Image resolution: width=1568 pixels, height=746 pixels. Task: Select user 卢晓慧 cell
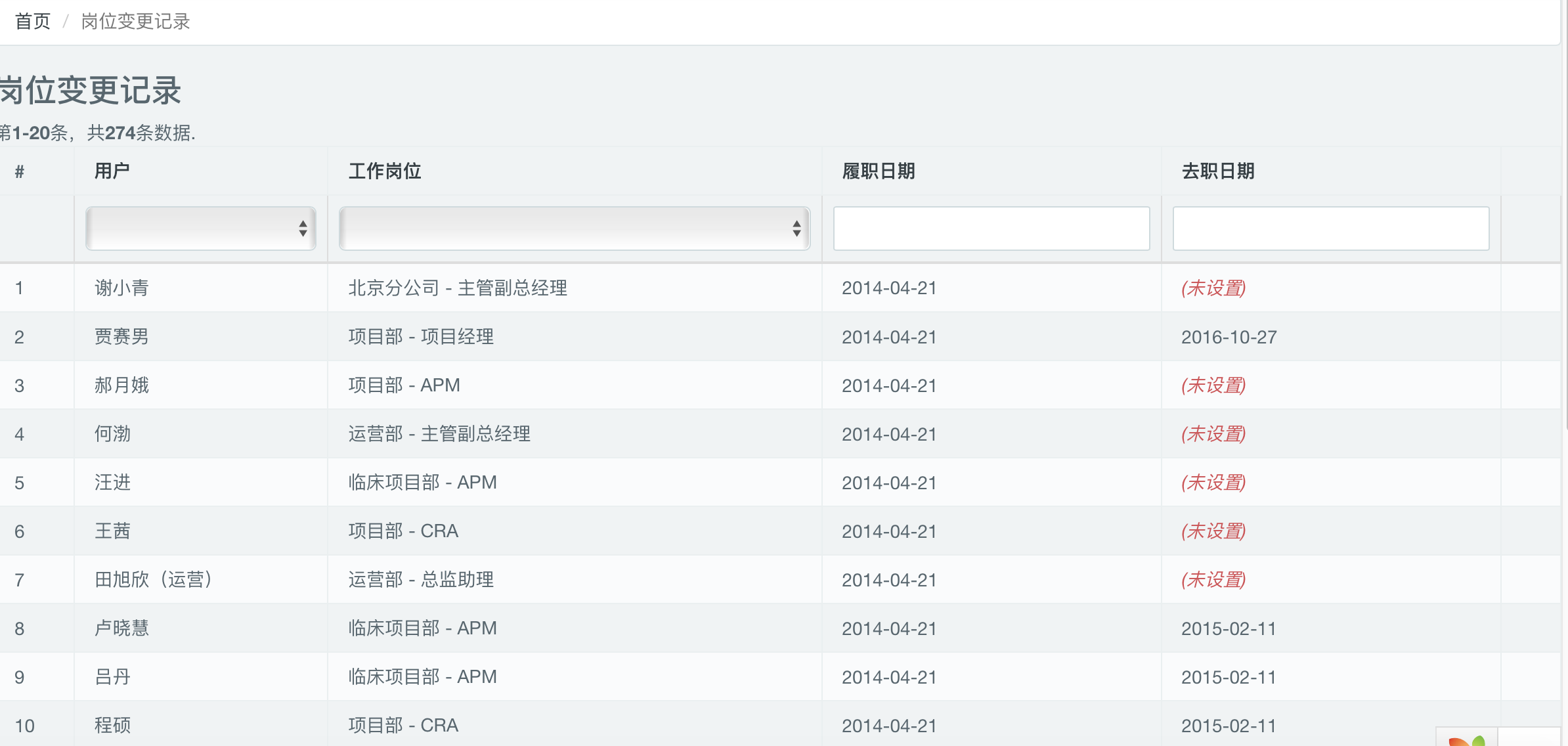(x=121, y=628)
